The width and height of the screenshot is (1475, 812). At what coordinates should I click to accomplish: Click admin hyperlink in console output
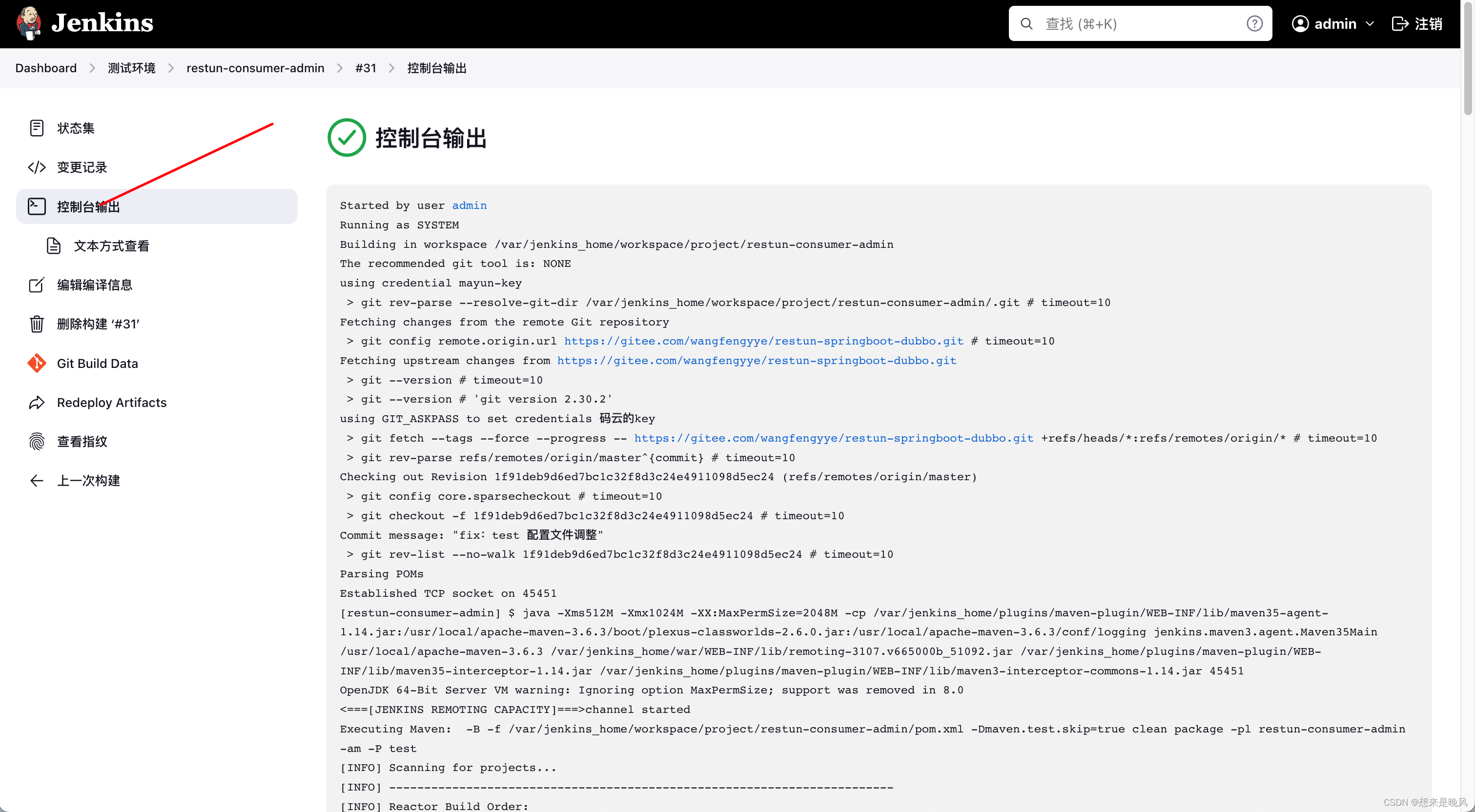469,205
